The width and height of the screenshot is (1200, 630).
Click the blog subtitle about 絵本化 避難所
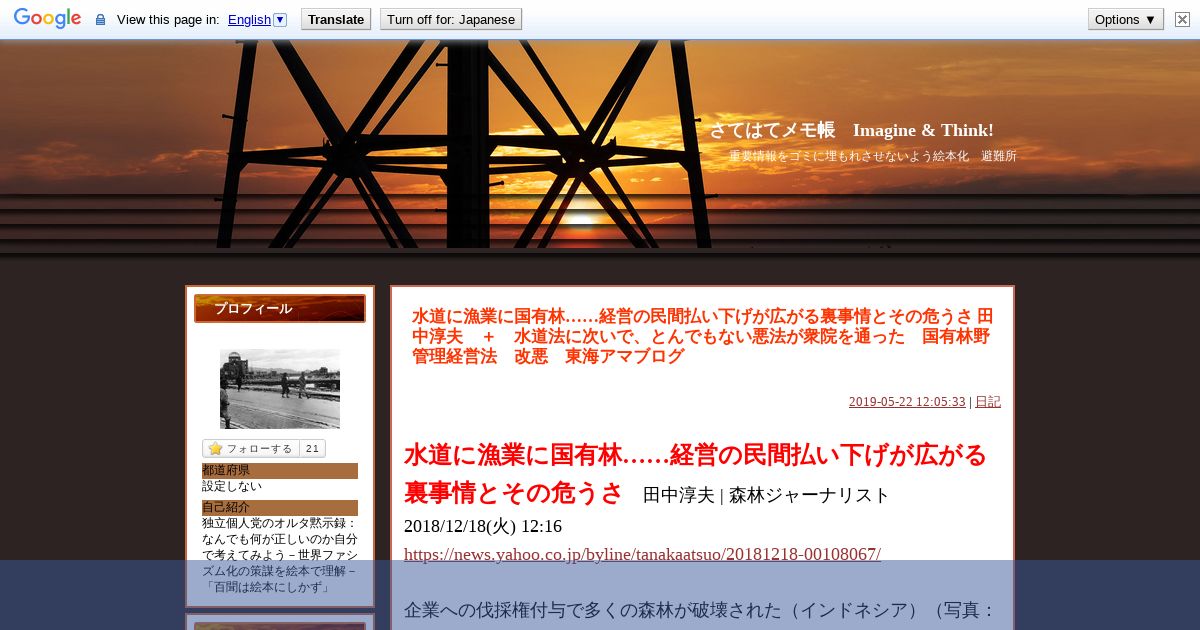coord(873,156)
